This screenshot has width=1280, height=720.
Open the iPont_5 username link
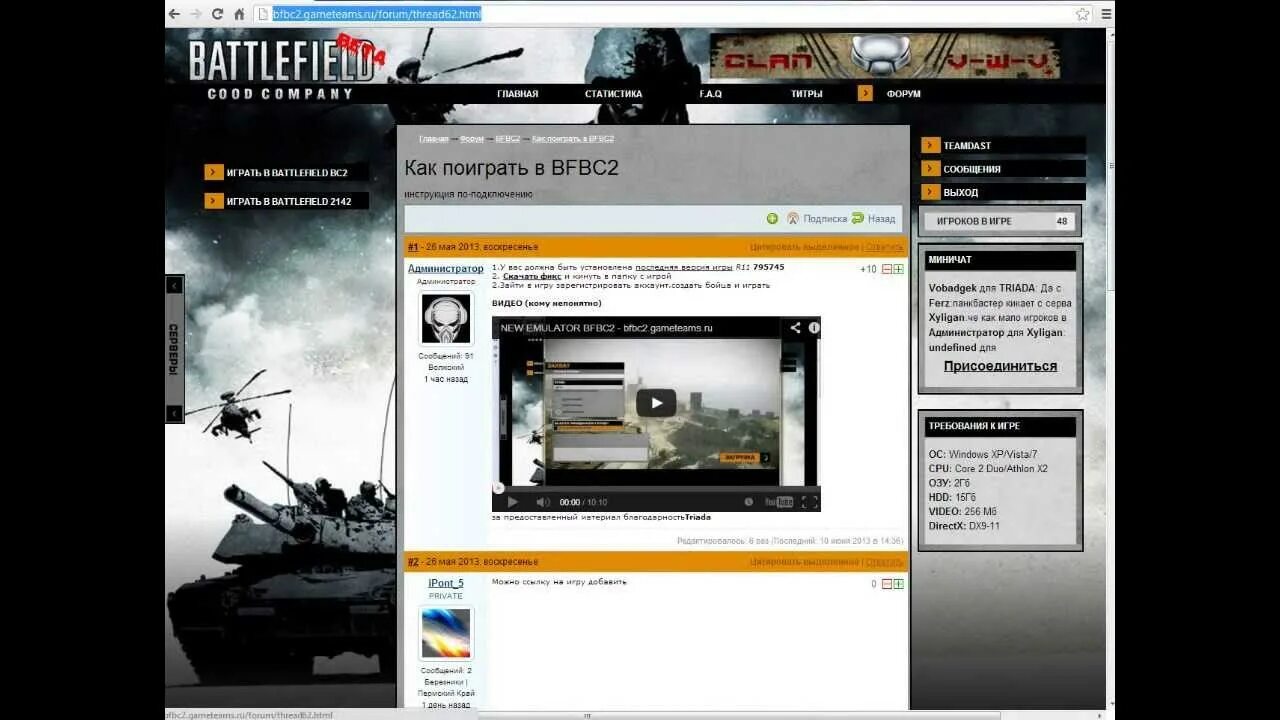pos(446,583)
